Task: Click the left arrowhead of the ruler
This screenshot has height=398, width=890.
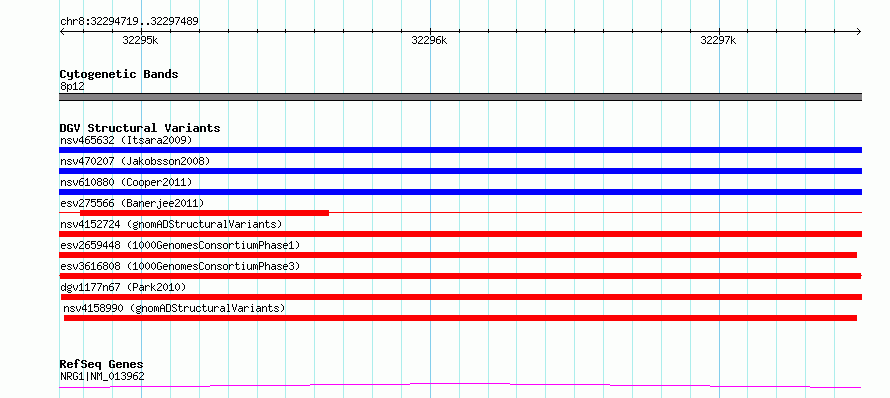Action: (62, 31)
